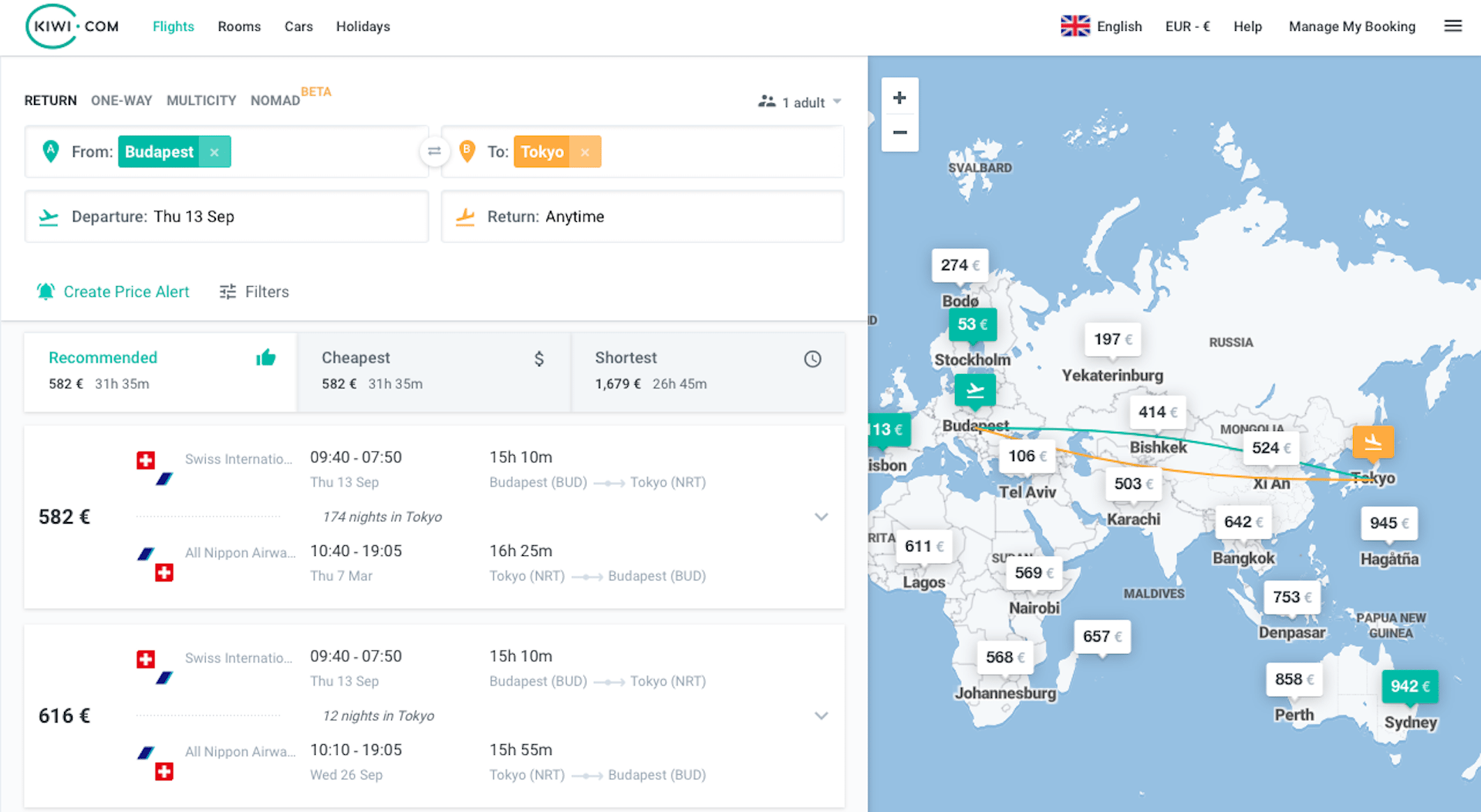Click the Departure date field

[x=227, y=217]
